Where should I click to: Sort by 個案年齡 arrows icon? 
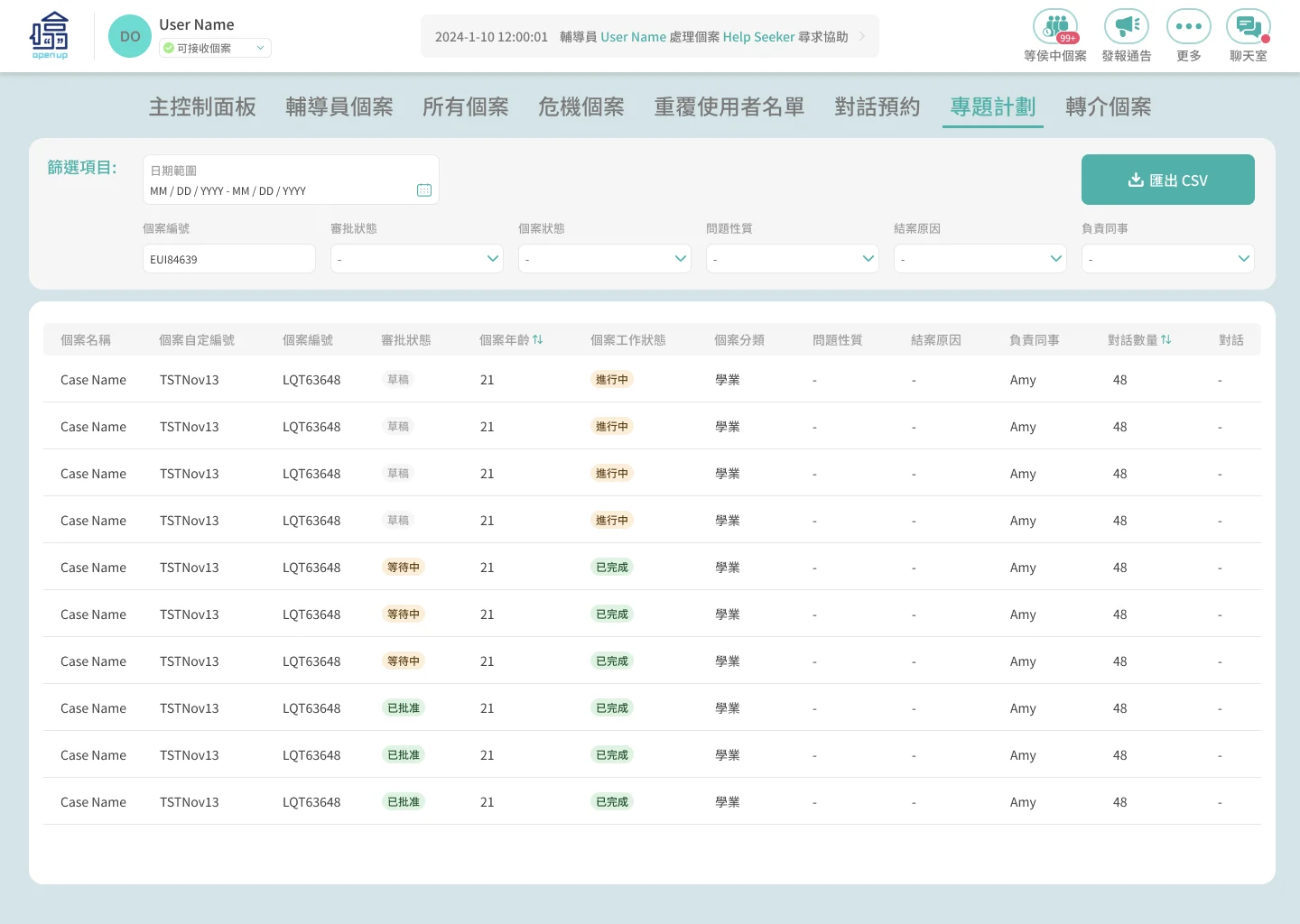coord(538,339)
